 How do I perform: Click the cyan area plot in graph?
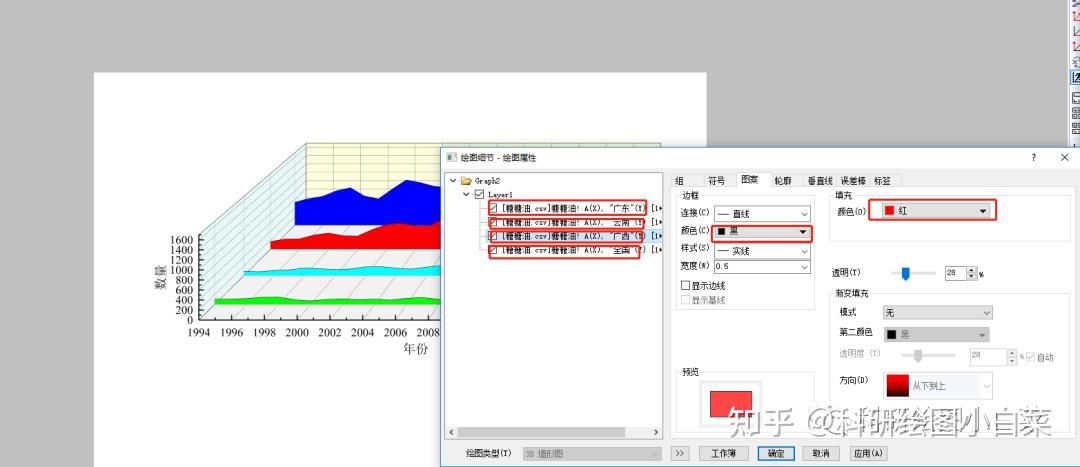(344, 271)
